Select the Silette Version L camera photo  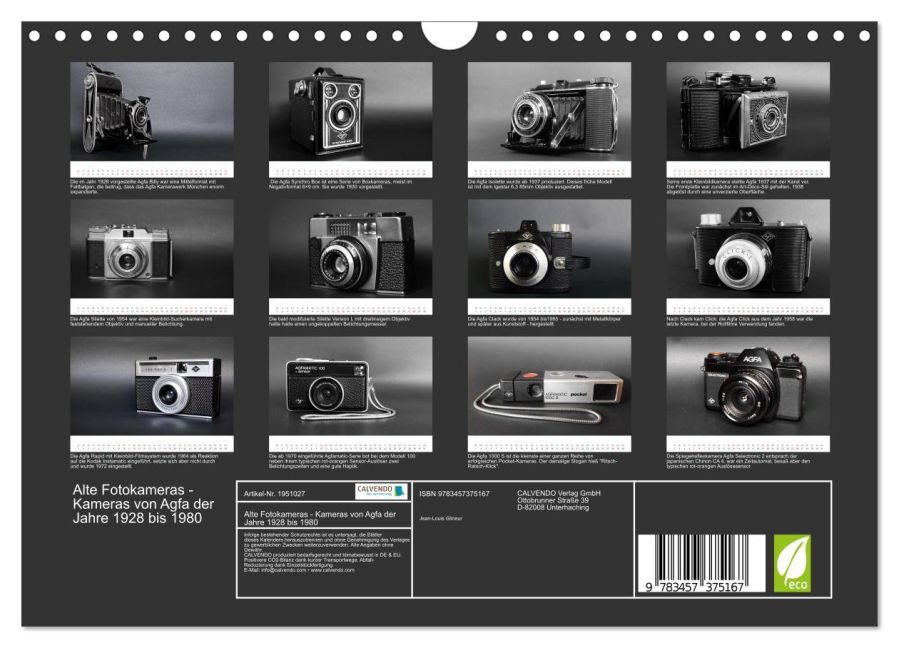(350, 249)
